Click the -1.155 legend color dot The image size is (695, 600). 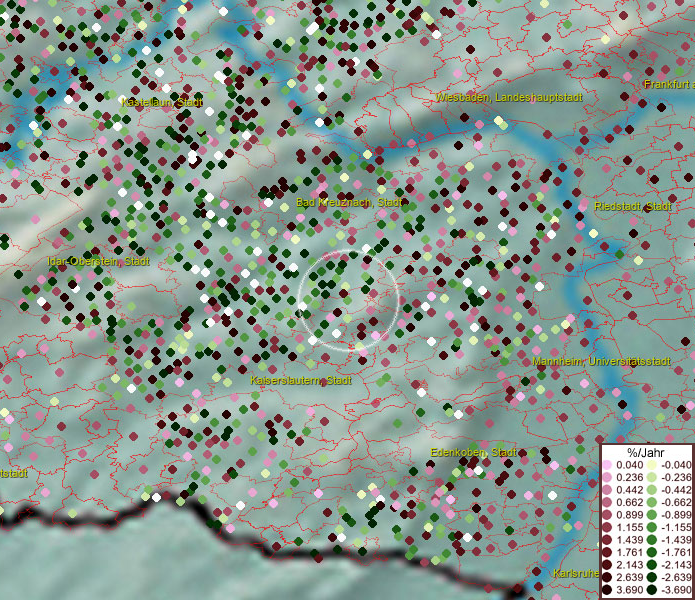tap(652, 527)
